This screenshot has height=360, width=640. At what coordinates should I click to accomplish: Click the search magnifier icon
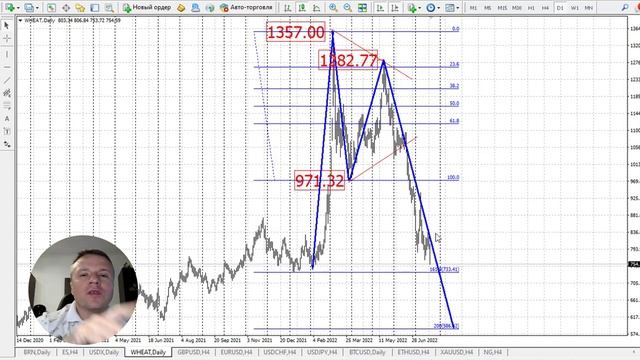[625, 7]
